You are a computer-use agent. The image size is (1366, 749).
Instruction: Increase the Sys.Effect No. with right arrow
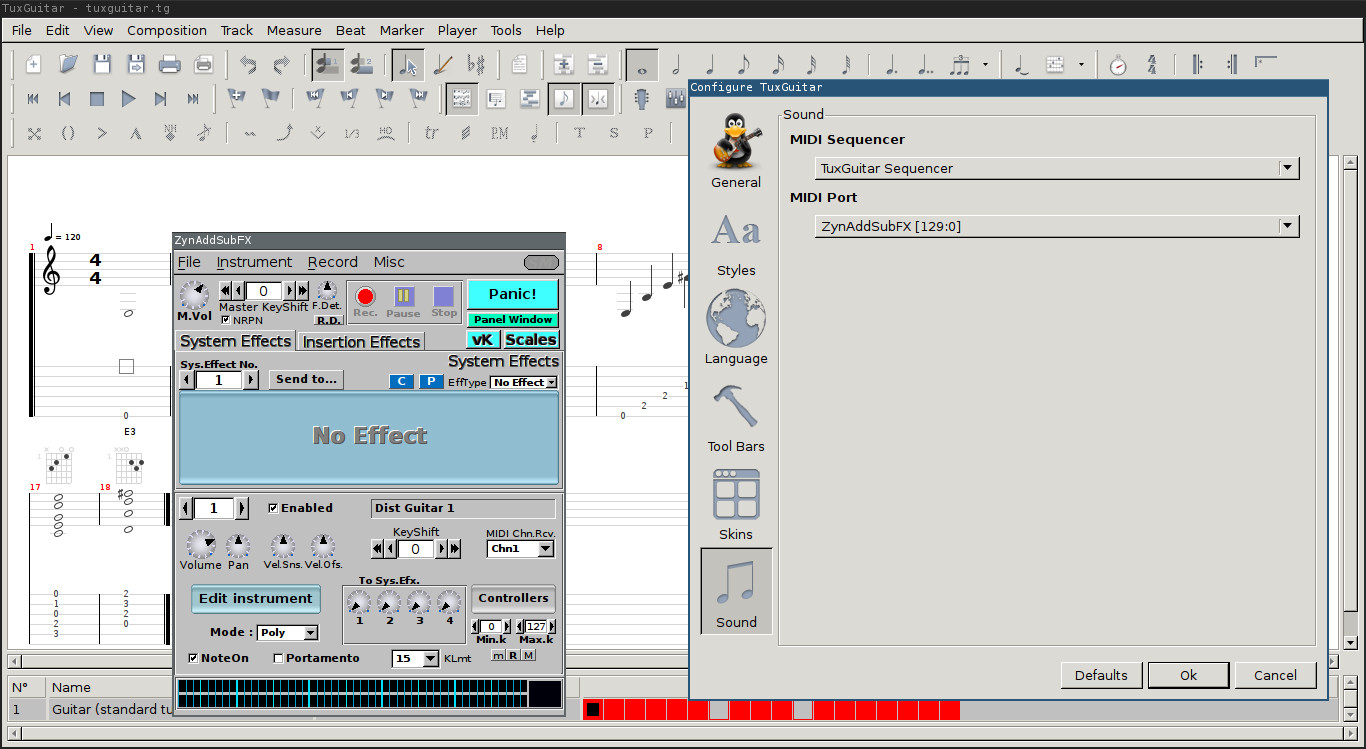251,380
